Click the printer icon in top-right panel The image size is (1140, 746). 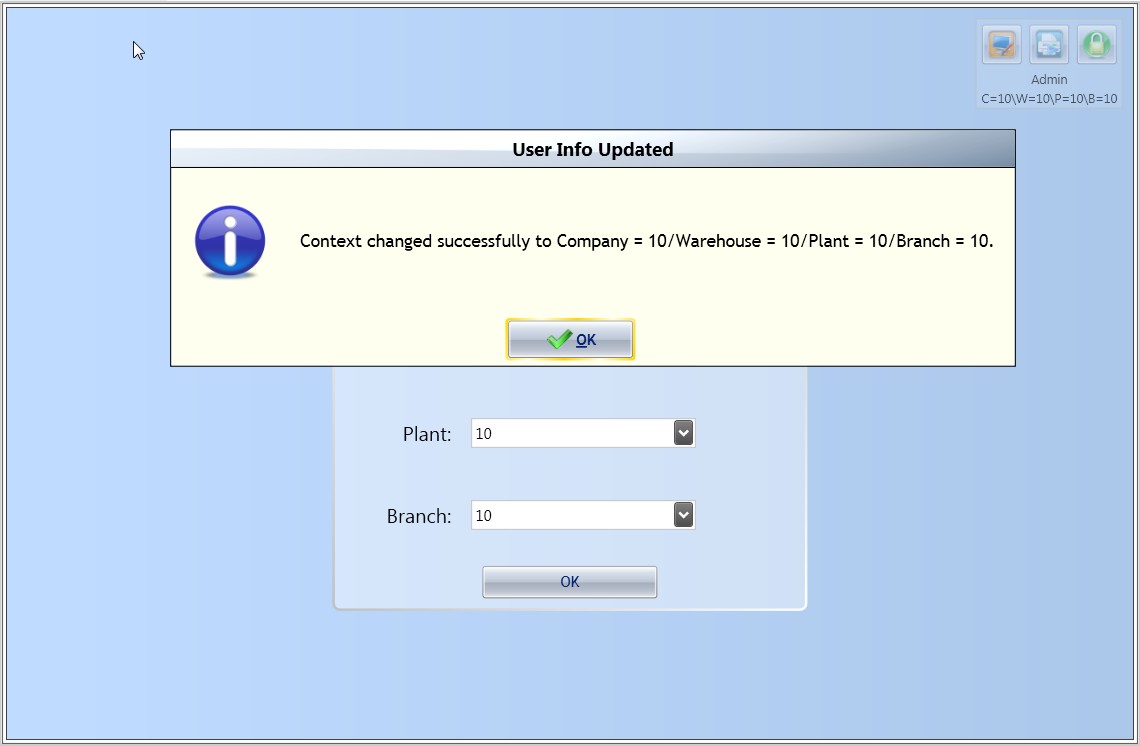[1049, 45]
